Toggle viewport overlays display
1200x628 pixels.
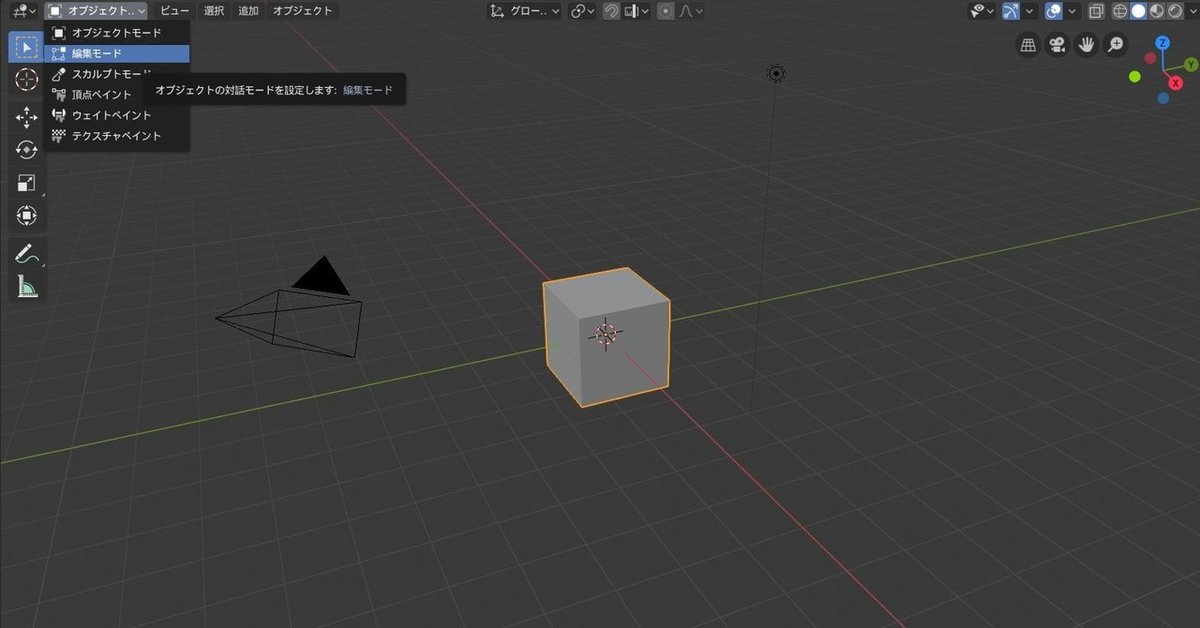click(x=1054, y=11)
